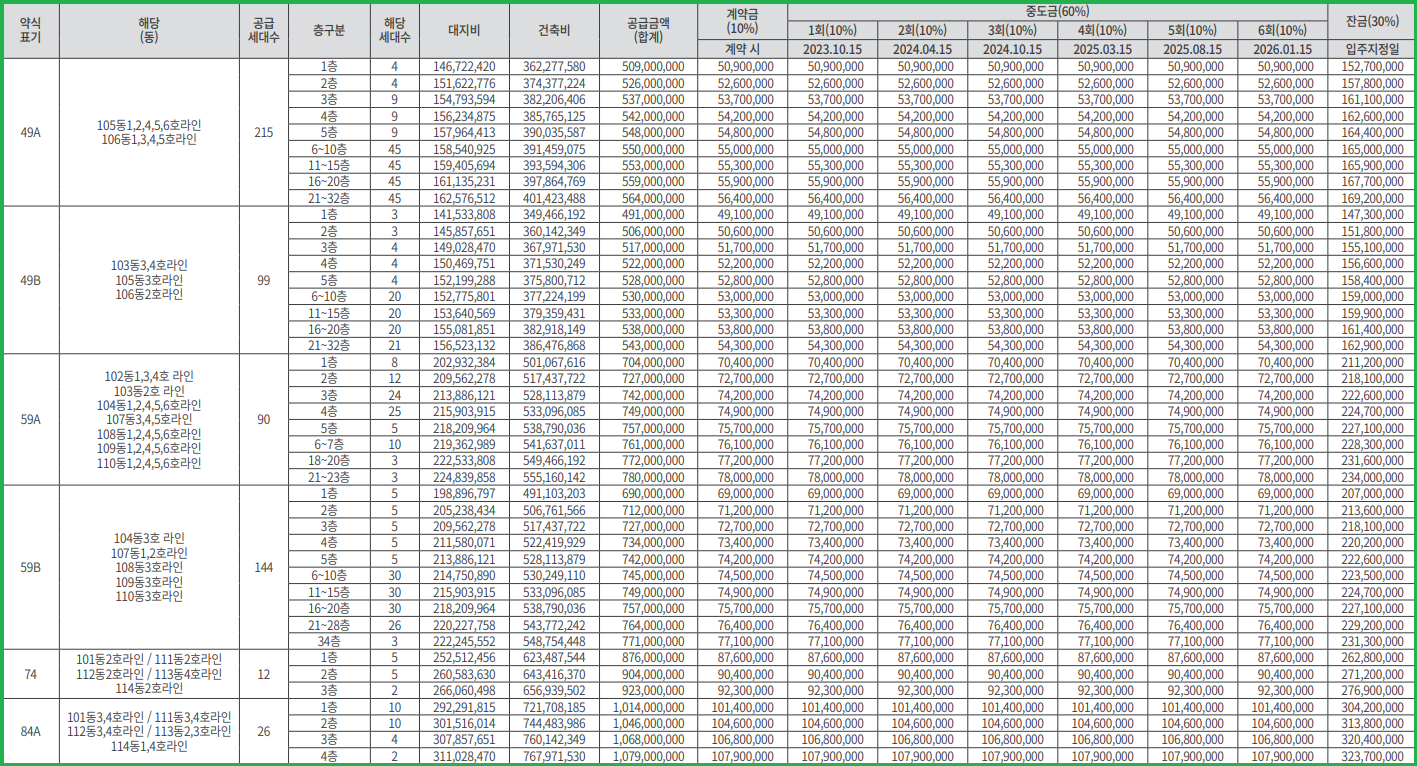Click the 공급세대수 header cell

click(x=264, y=30)
